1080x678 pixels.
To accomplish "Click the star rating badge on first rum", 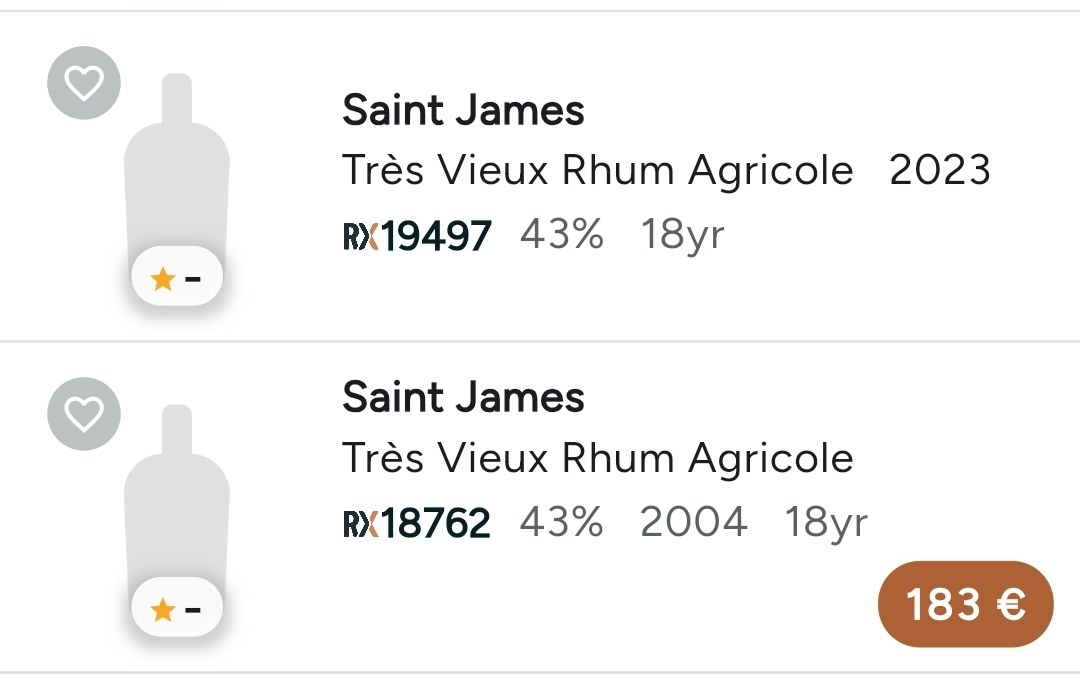I will [x=177, y=279].
